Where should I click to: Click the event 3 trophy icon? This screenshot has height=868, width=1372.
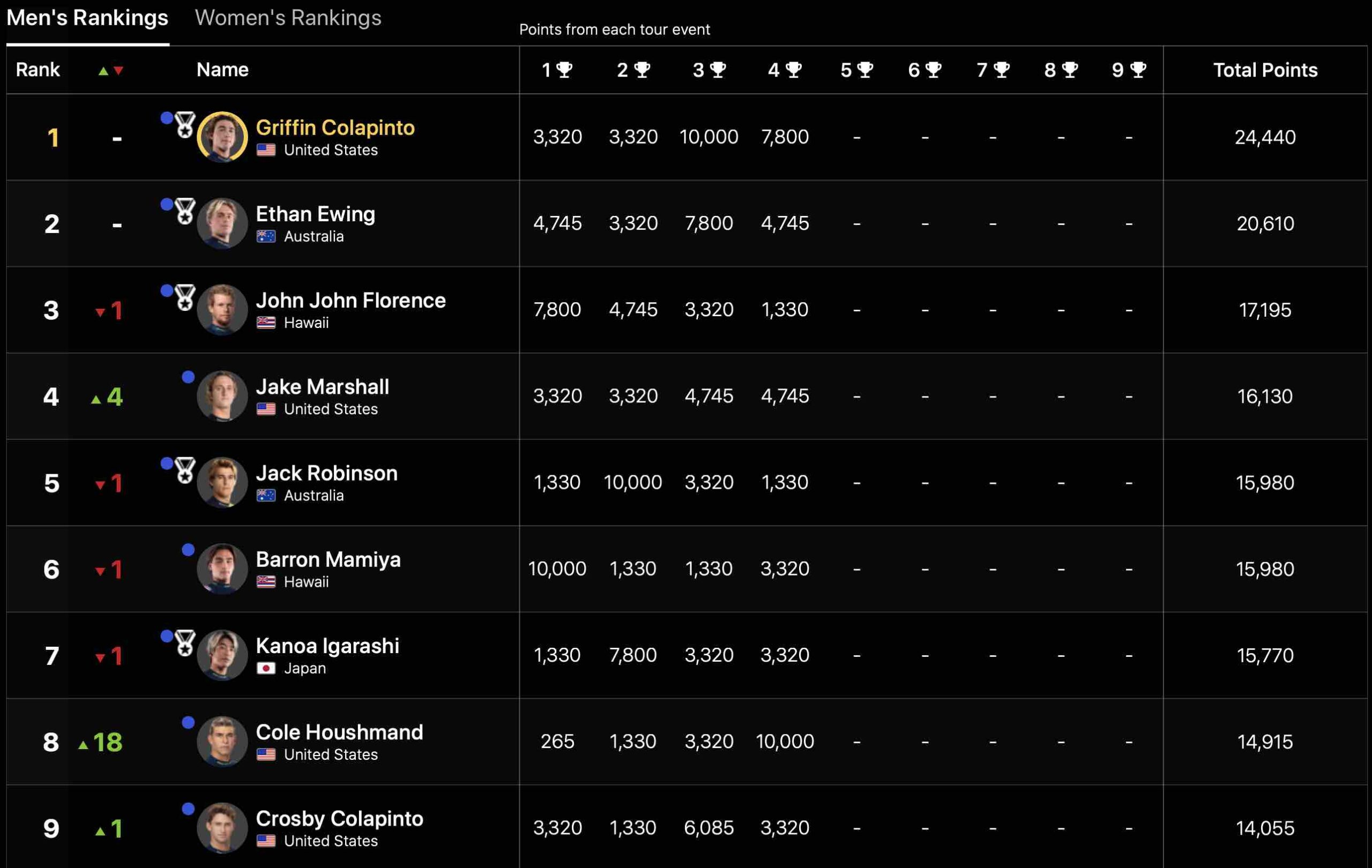(x=718, y=70)
